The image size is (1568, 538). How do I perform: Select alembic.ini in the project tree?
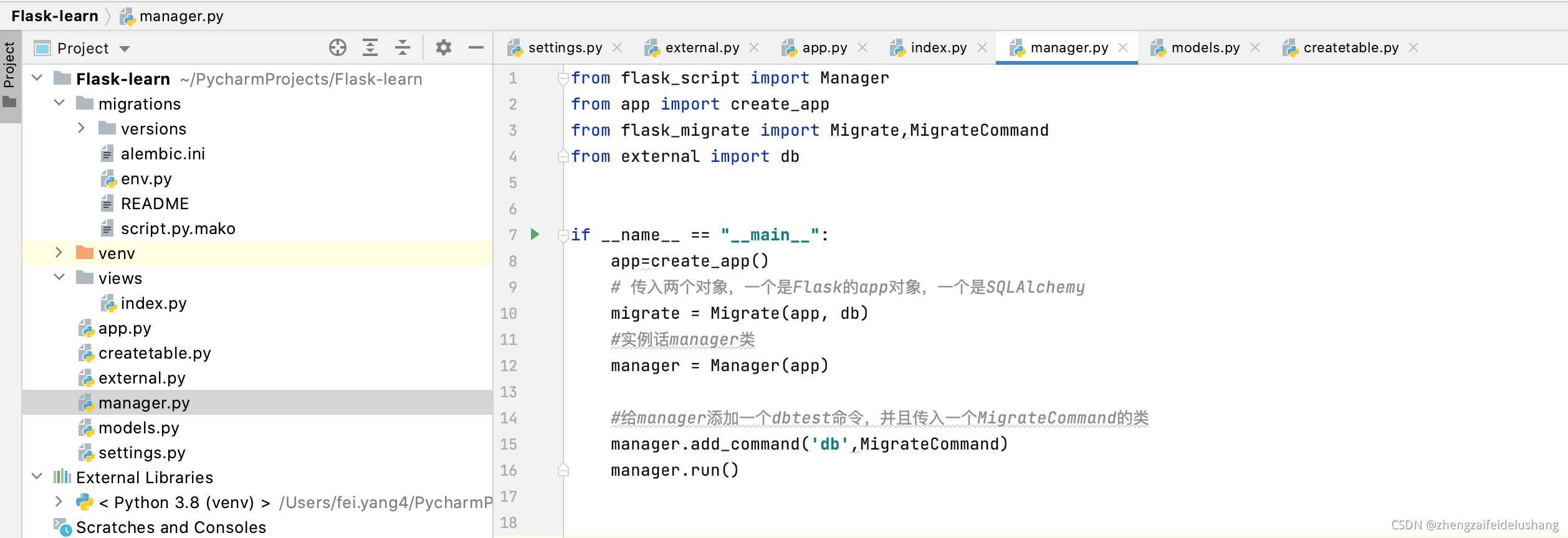point(162,154)
